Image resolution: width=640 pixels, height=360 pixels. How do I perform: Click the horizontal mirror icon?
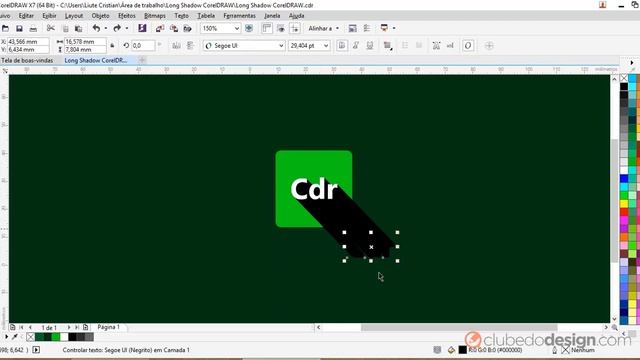coord(176,45)
